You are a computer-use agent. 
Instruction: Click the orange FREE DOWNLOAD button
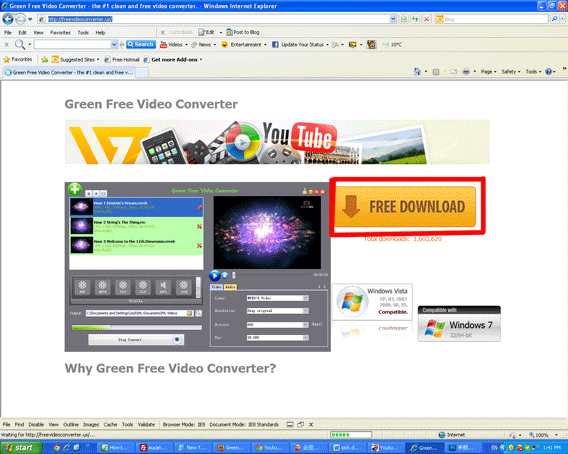click(x=405, y=207)
